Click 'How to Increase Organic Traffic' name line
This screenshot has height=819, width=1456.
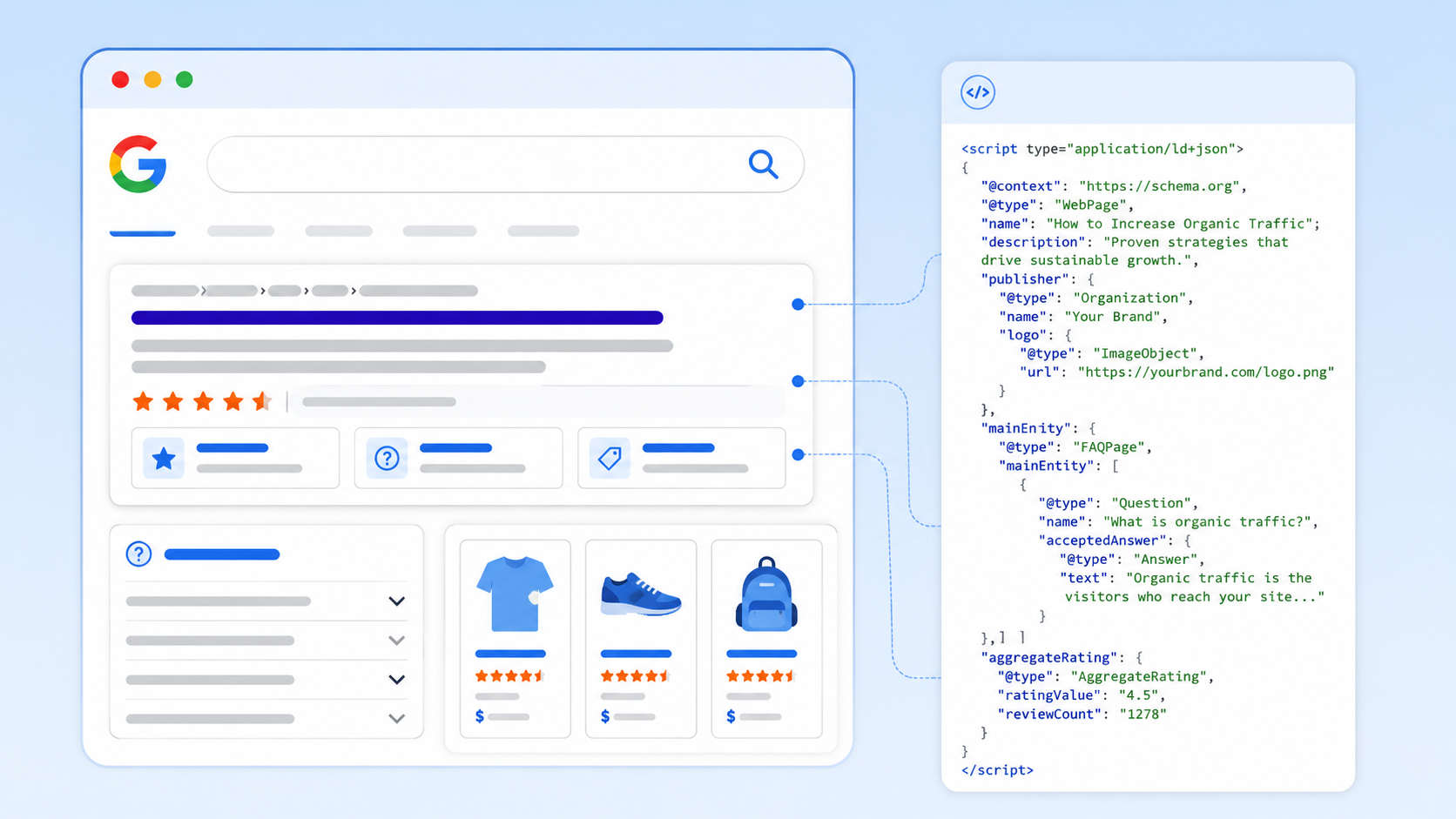coord(1150,224)
